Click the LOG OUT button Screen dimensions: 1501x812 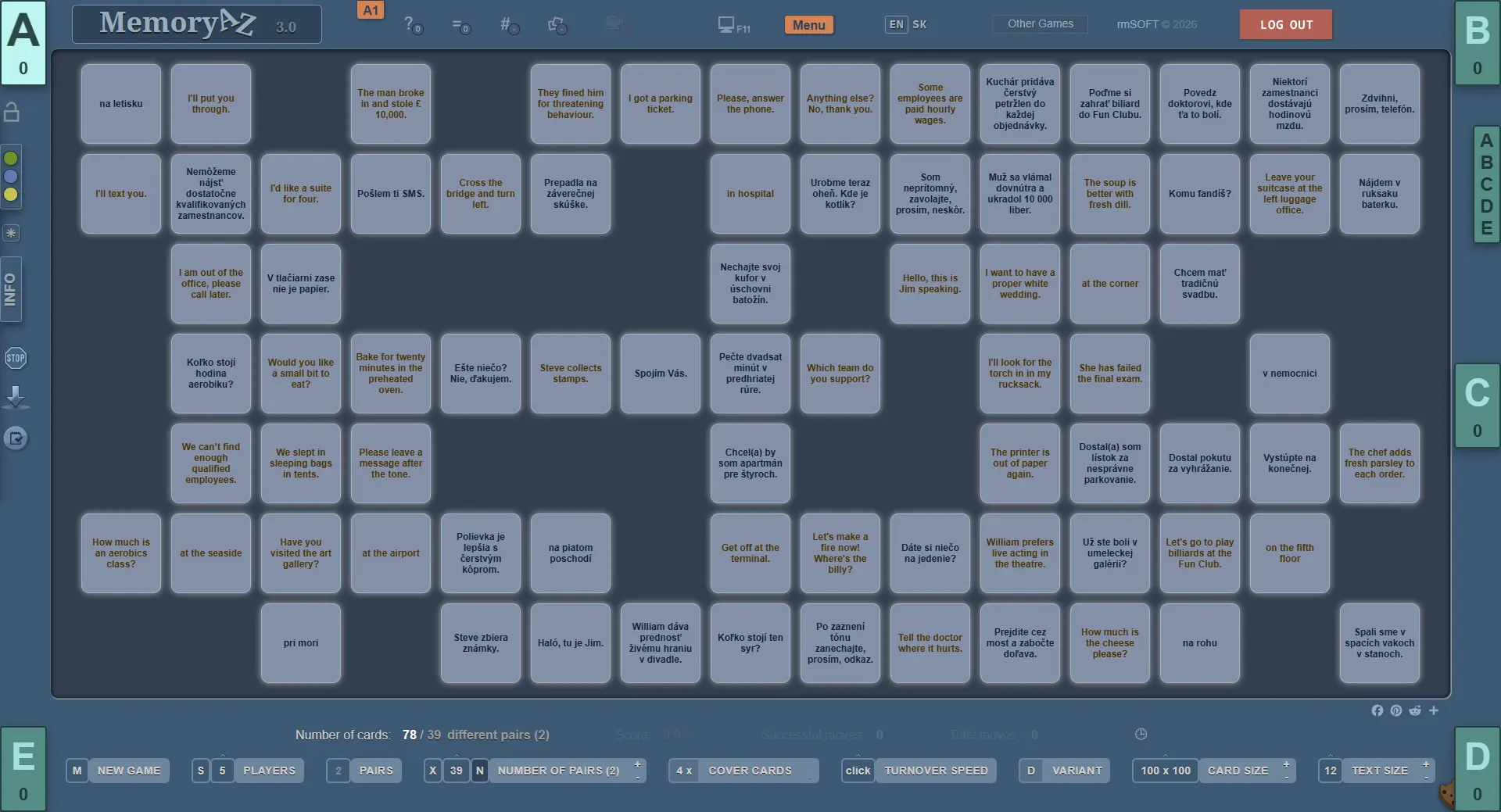tap(1285, 25)
